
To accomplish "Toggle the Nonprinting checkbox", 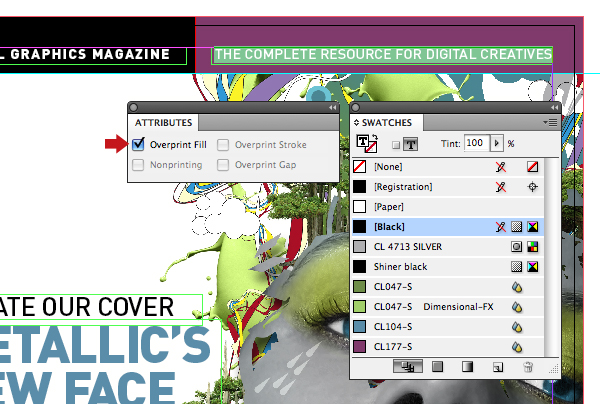I will click(x=138, y=165).
